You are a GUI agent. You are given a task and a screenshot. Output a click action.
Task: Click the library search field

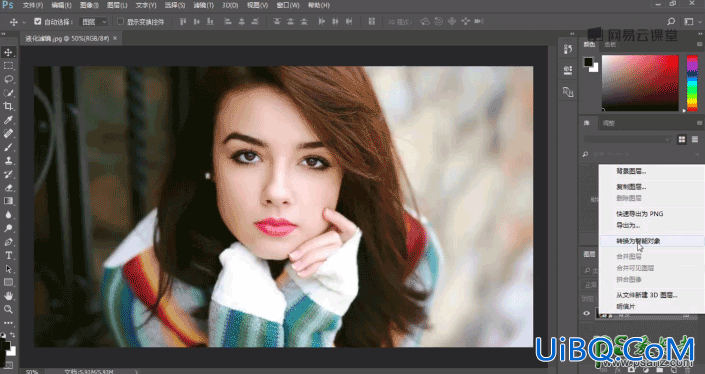[x=642, y=154]
